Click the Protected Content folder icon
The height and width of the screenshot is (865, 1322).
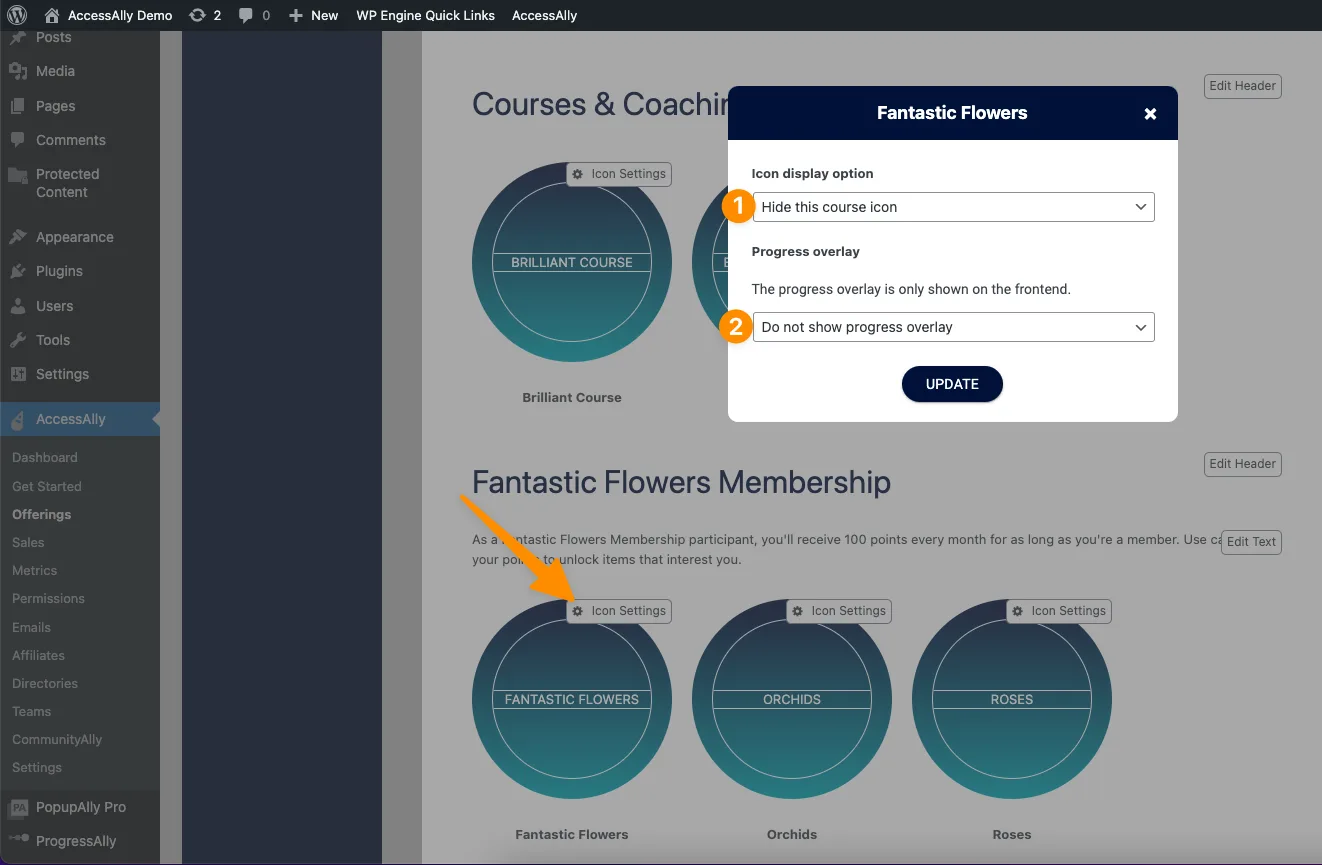click(18, 175)
